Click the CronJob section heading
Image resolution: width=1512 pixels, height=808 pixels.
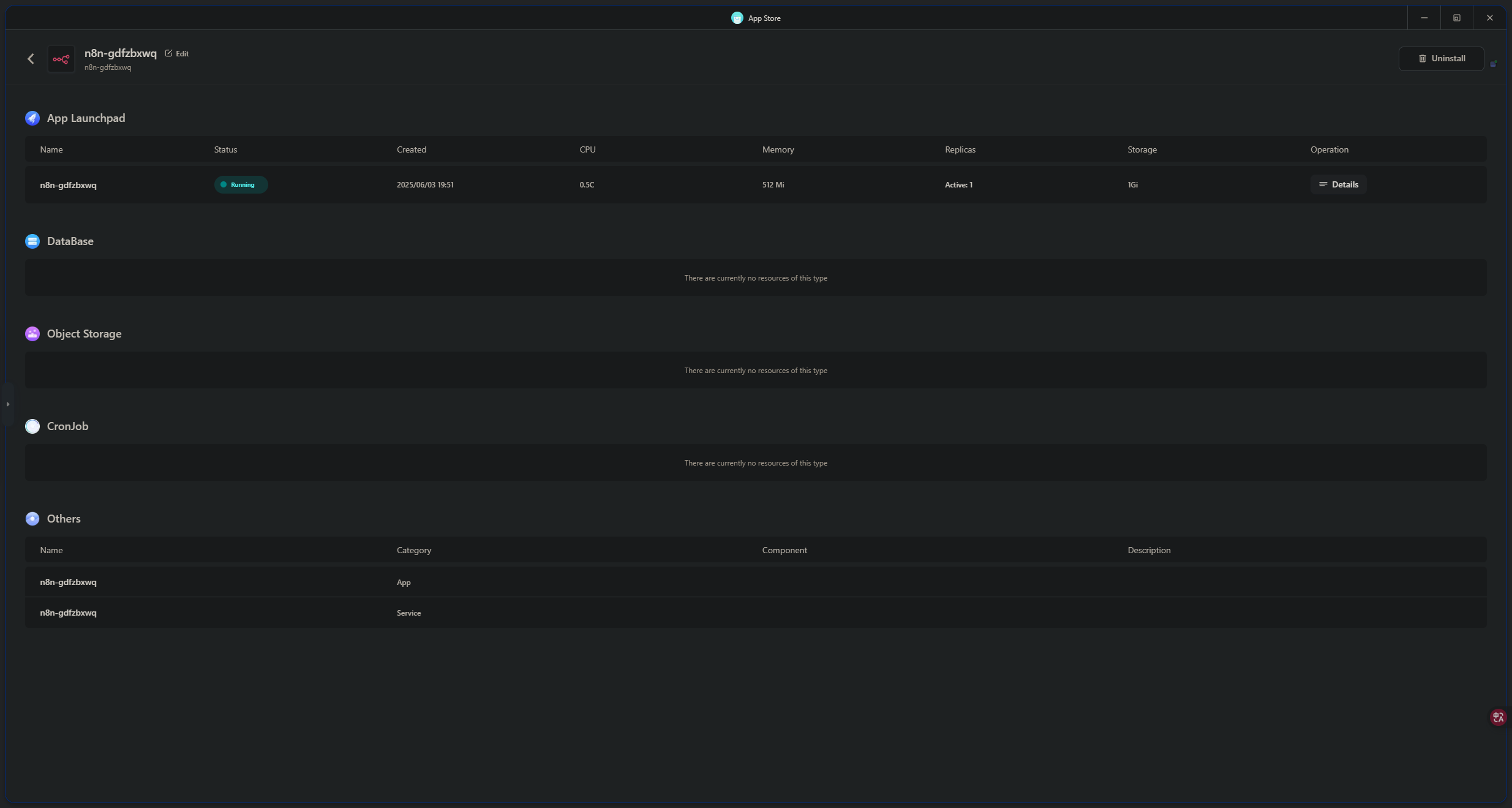tap(68, 426)
